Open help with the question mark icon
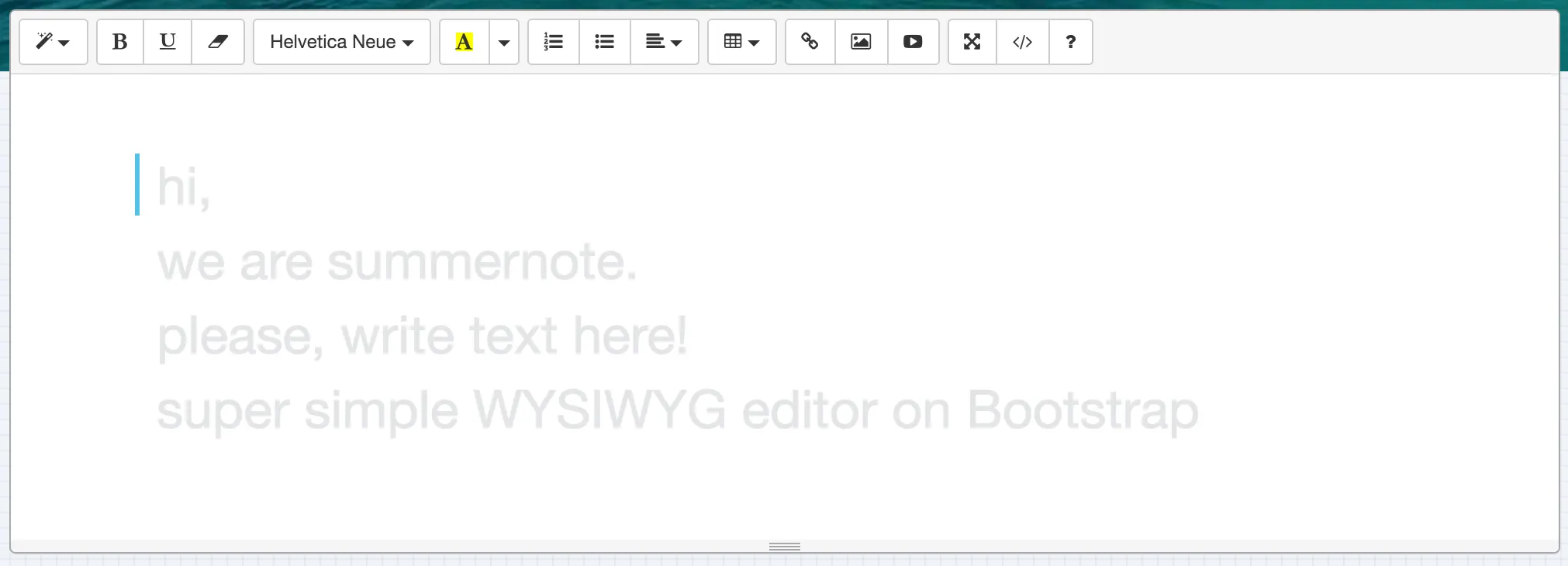 pyautogui.click(x=1071, y=42)
